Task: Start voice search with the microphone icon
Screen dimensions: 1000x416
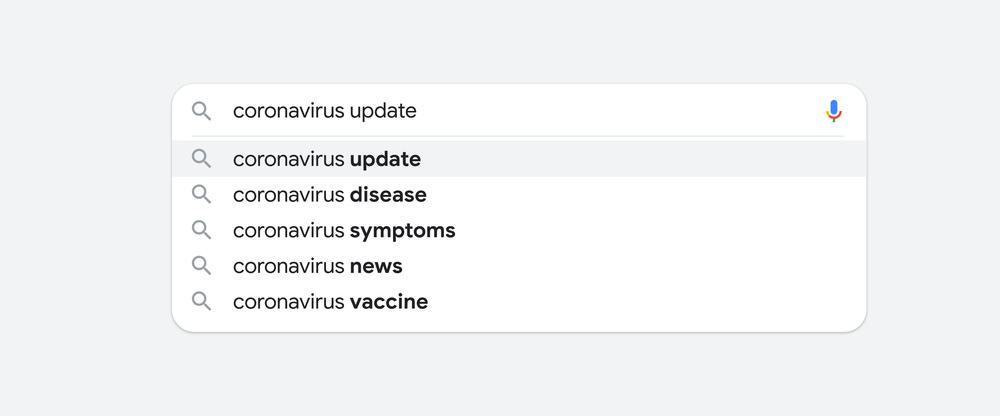Action: [833, 111]
